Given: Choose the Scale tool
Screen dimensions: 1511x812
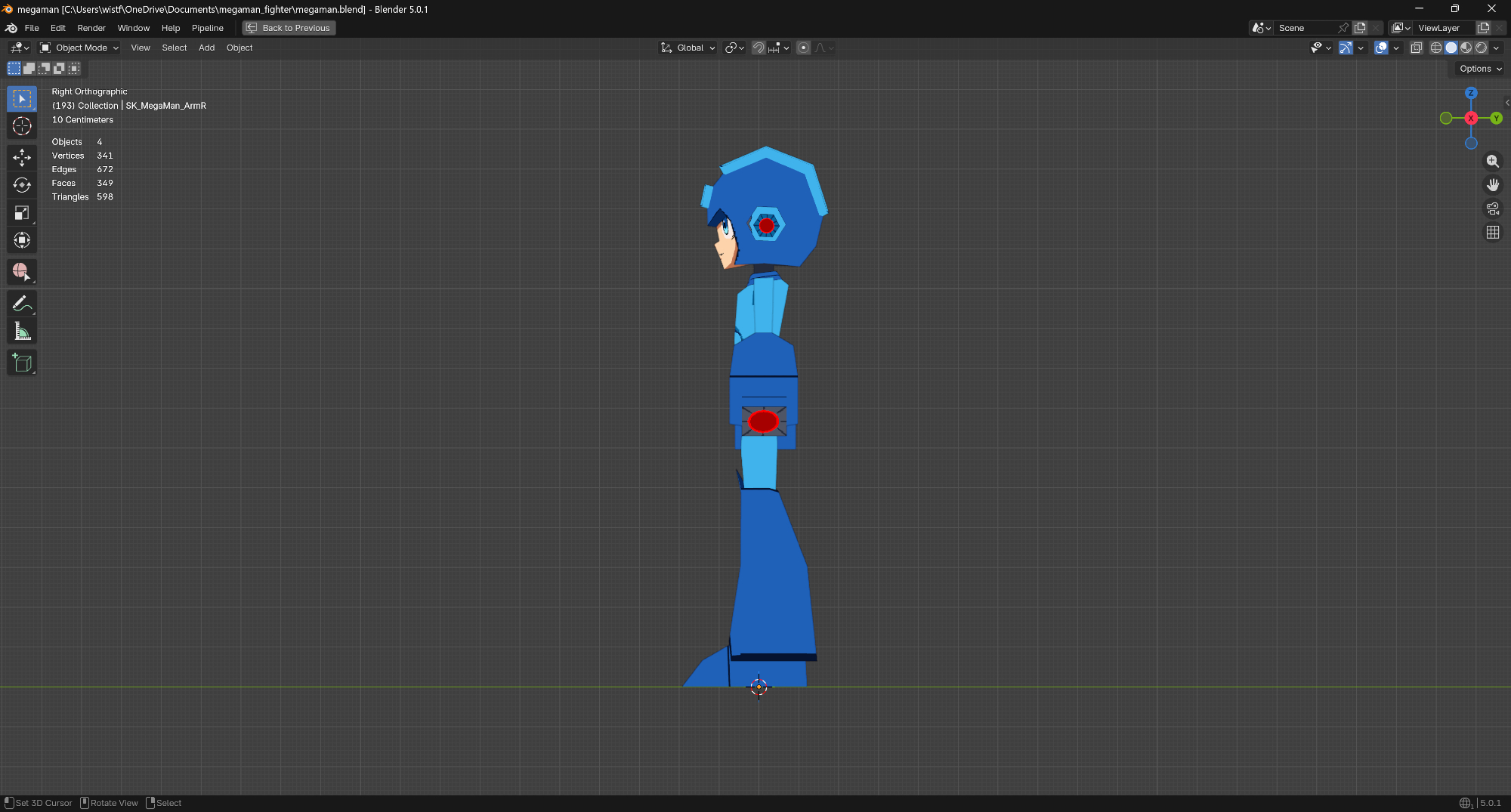Looking at the screenshot, I should pos(22,213).
